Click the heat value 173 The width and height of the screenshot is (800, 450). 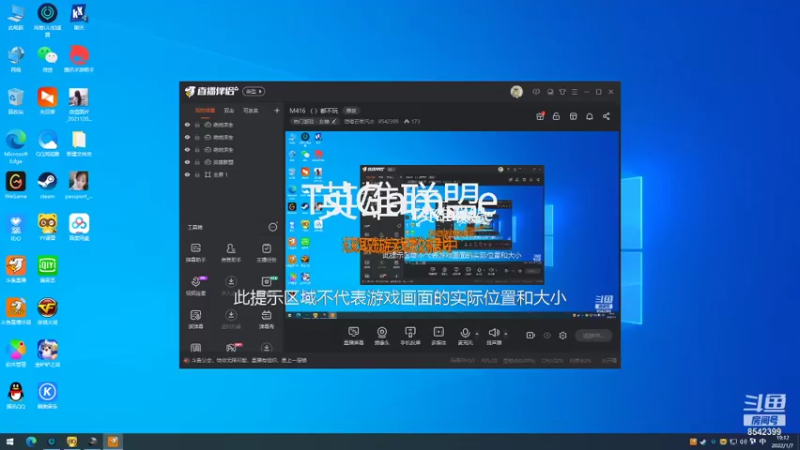pyautogui.click(x=412, y=121)
